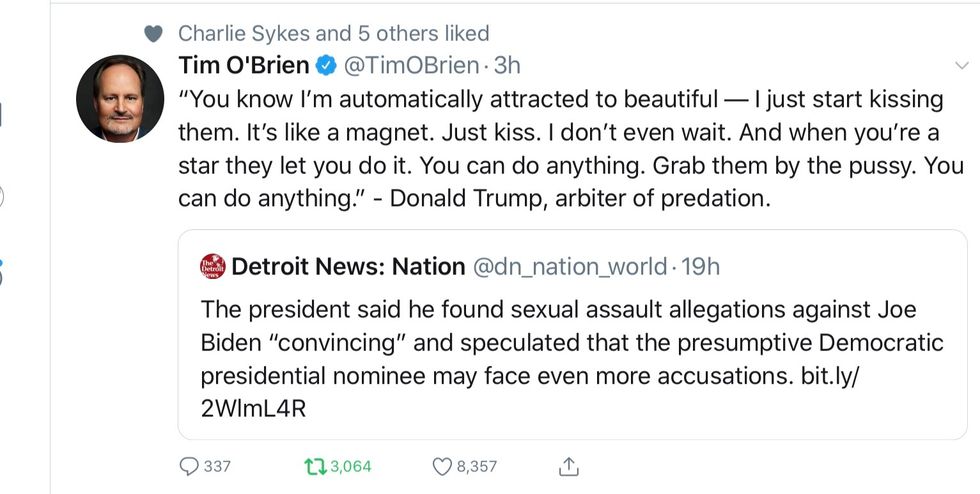Screen dimensions: 980x494
Task: Like the tweet with the heart icon
Action: click(x=442, y=466)
